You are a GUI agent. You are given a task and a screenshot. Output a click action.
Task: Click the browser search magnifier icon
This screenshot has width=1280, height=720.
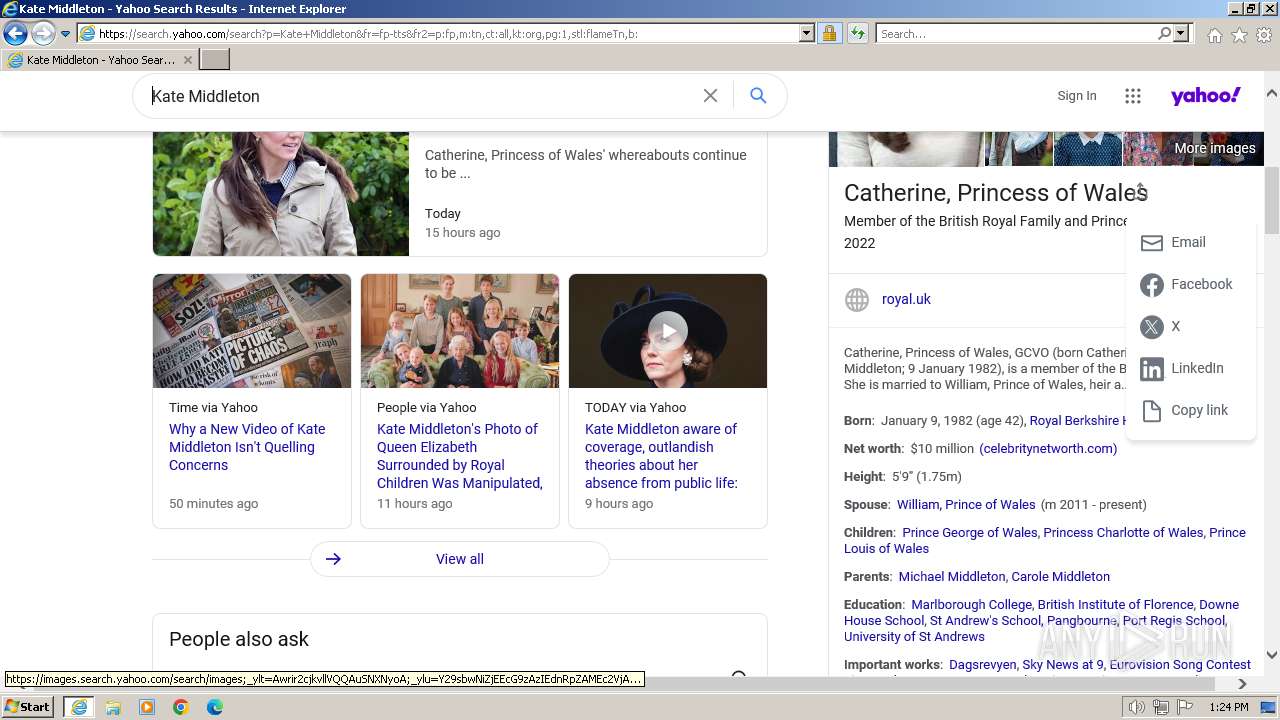tap(1164, 34)
